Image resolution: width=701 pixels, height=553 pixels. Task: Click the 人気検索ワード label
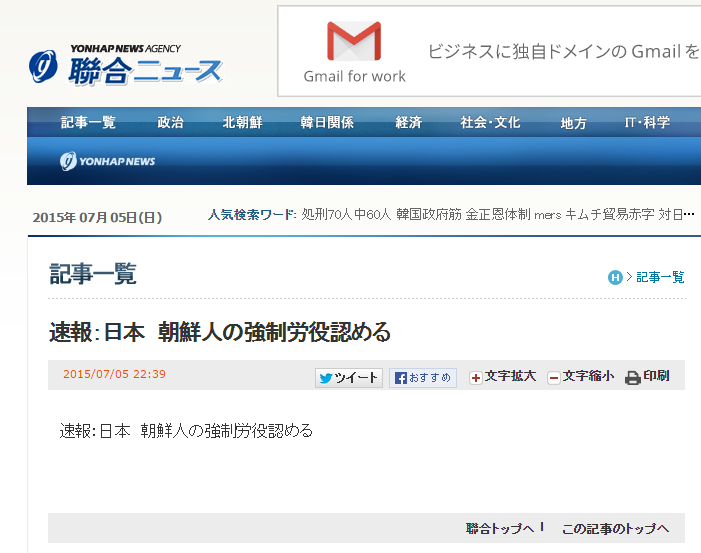pyautogui.click(x=252, y=215)
